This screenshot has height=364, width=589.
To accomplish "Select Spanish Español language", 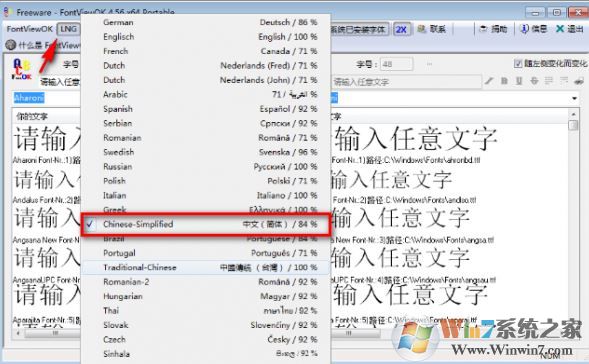I will click(206, 109).
